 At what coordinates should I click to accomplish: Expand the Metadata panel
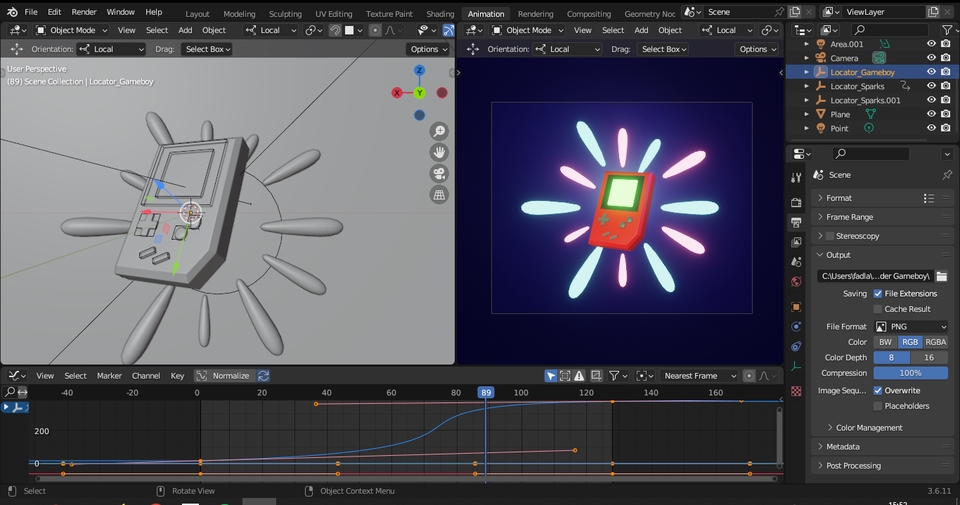(x=842, y=447)
